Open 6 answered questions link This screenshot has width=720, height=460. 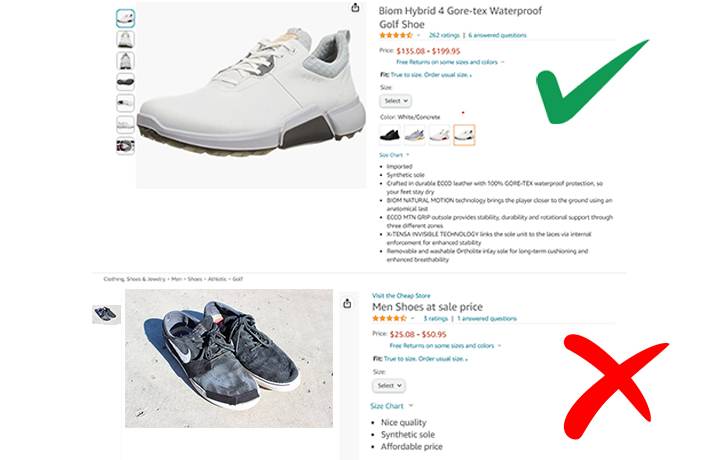click(497, 35)
